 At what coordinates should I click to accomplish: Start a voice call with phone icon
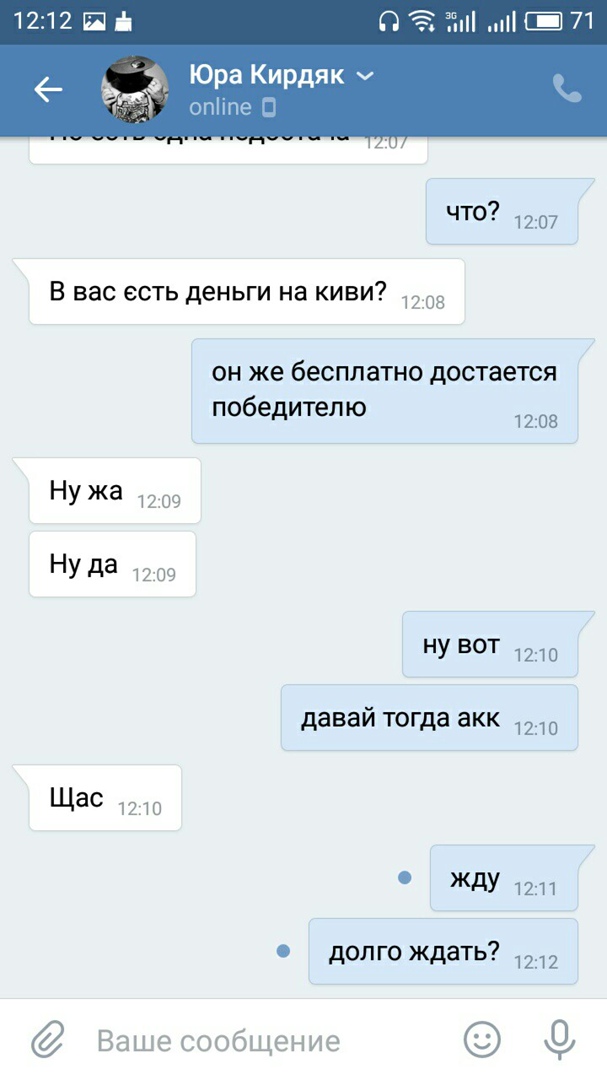click(567, 89)
